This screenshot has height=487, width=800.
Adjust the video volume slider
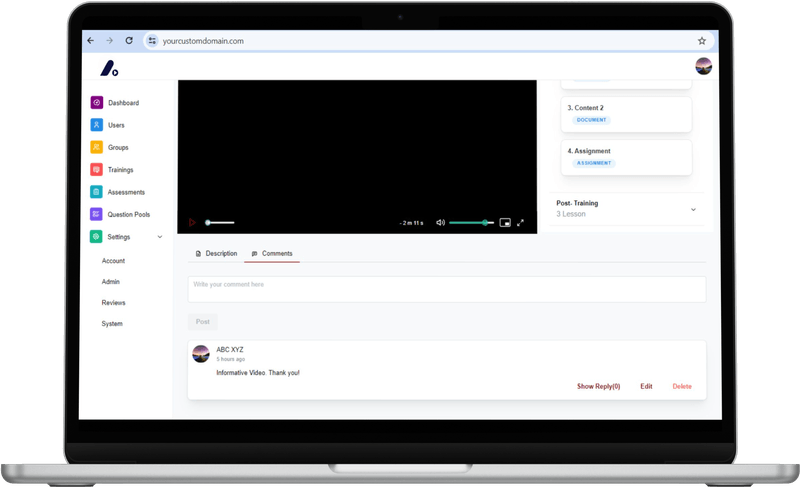click(471, 222)
